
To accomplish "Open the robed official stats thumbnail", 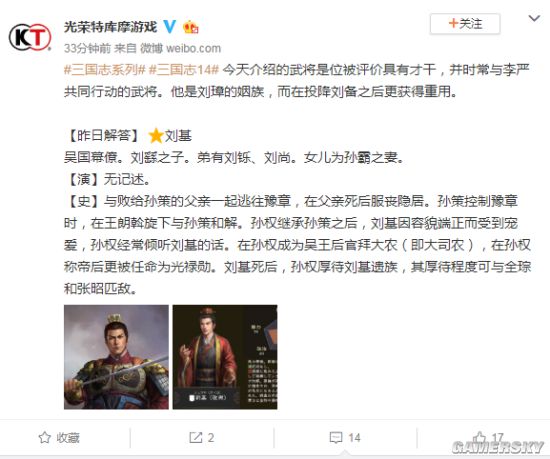I will click(x=225, y=357).
